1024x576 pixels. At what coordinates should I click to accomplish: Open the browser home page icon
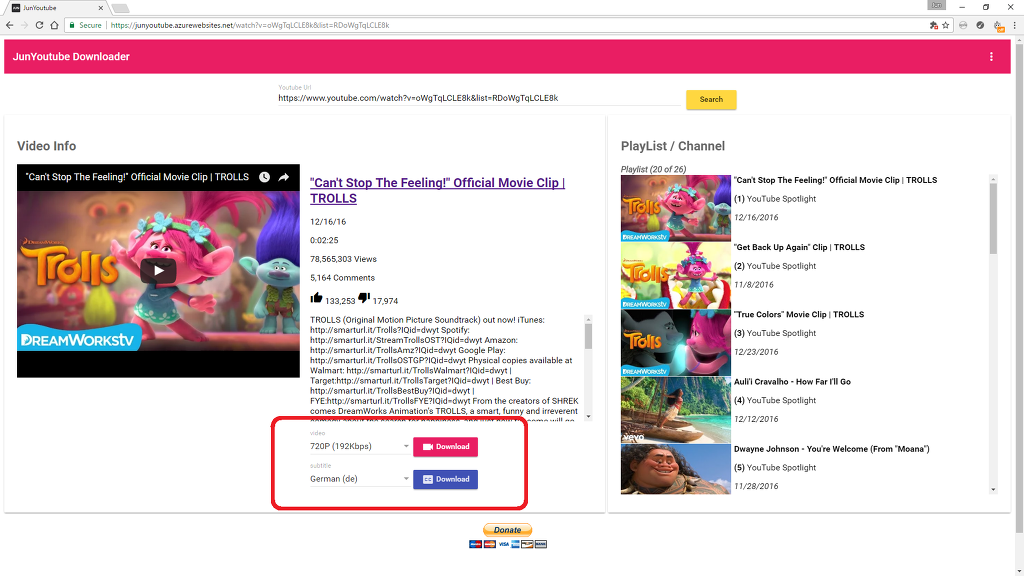(54, 25)
